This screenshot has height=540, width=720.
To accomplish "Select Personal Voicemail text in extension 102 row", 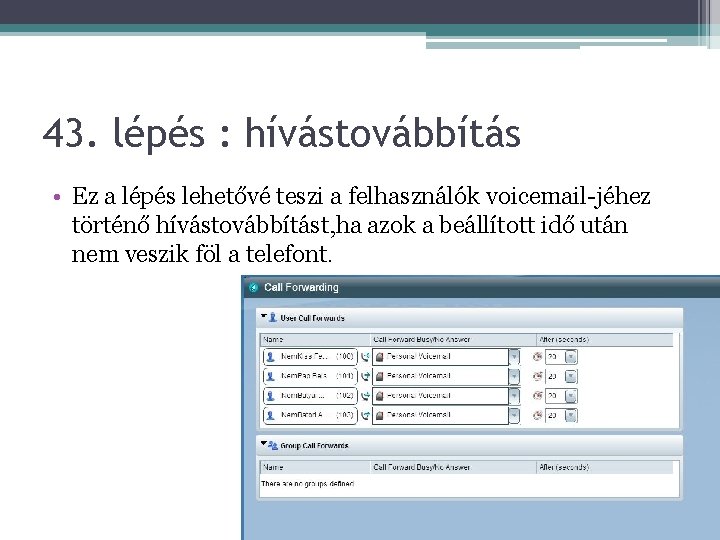I will [x=419, y=395].
